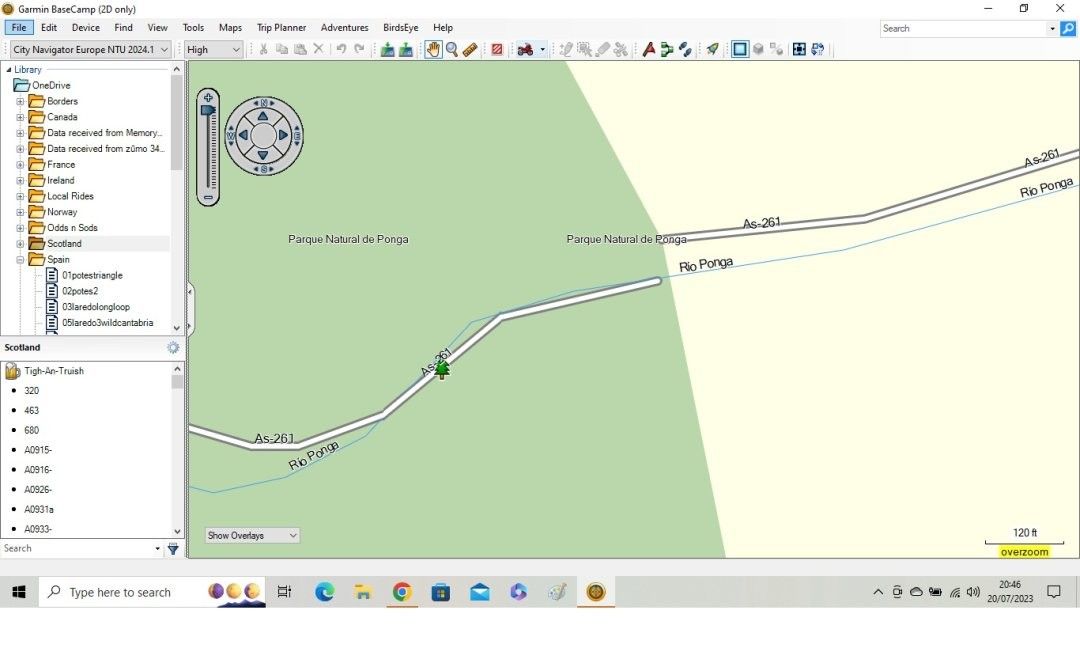Click the footprints New Track icon
Image resolution: width=1080 pixels, height=667 pixels.
pos(685,50)
